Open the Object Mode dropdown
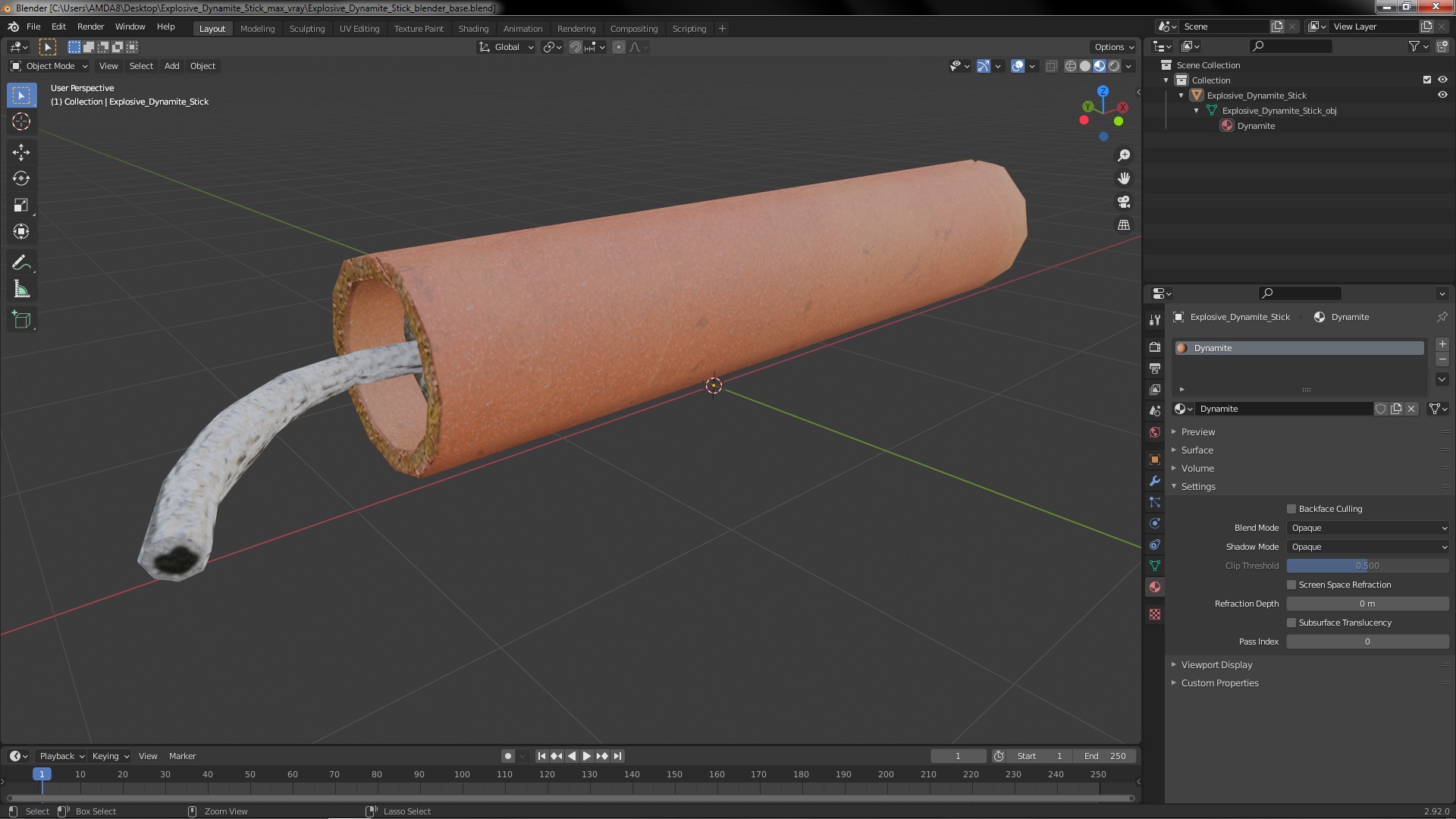 click(49, 66)
